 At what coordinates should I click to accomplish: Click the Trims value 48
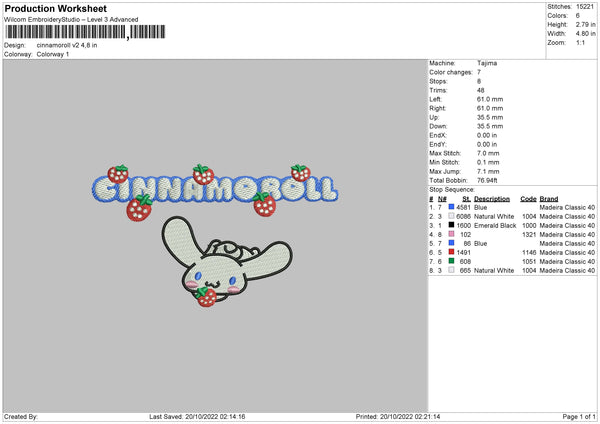[x=481, y=90]
